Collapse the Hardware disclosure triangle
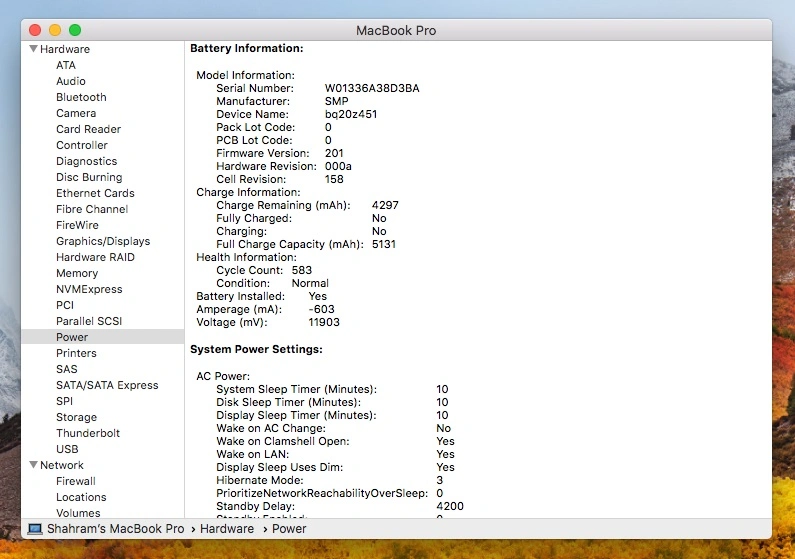This screenshot has height=559, width=795. [33, 49]
